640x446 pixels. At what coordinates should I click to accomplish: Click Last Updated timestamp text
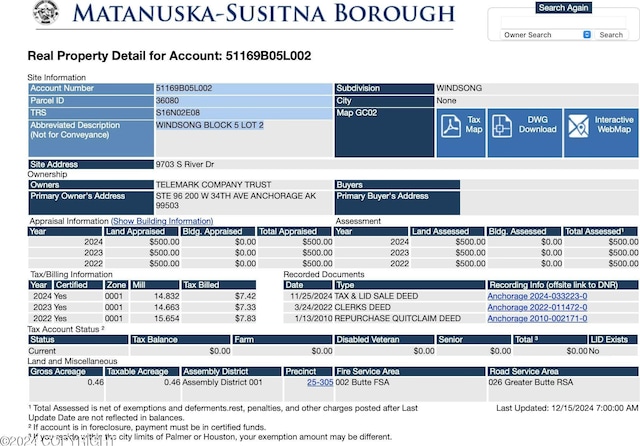[x=567, y=408]
